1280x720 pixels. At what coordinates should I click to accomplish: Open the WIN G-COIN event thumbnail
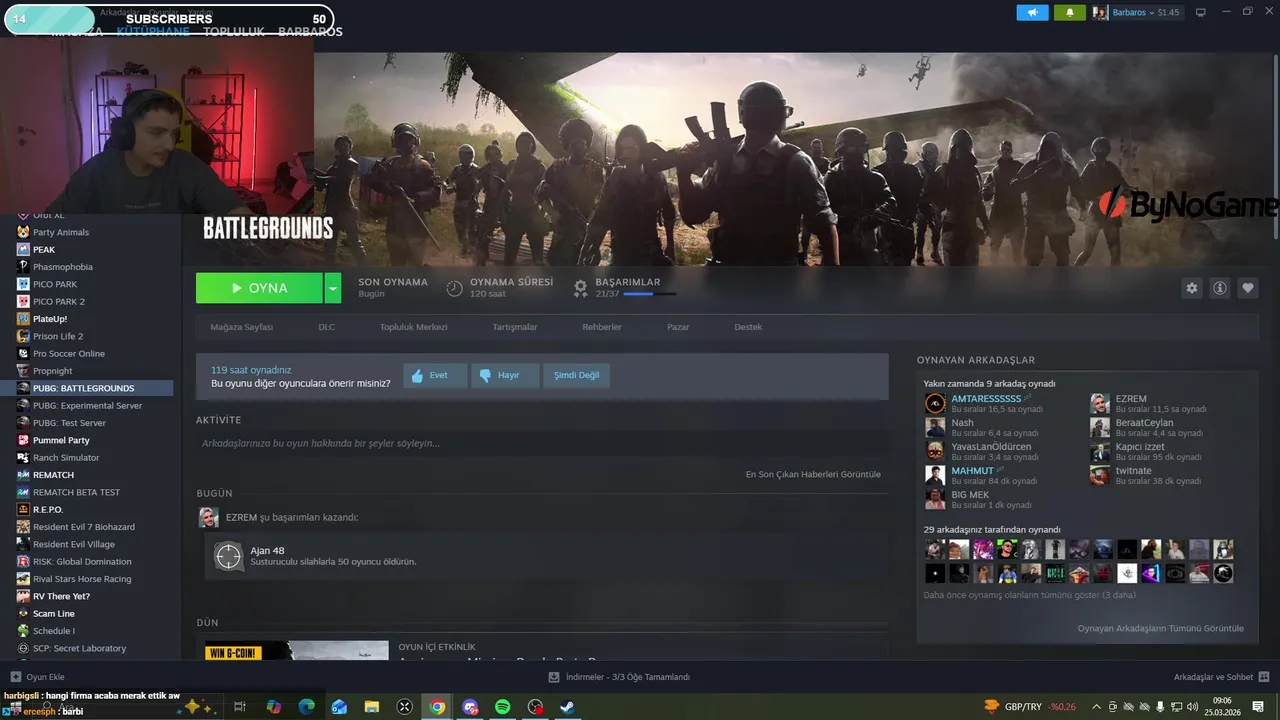coord(297,651)
